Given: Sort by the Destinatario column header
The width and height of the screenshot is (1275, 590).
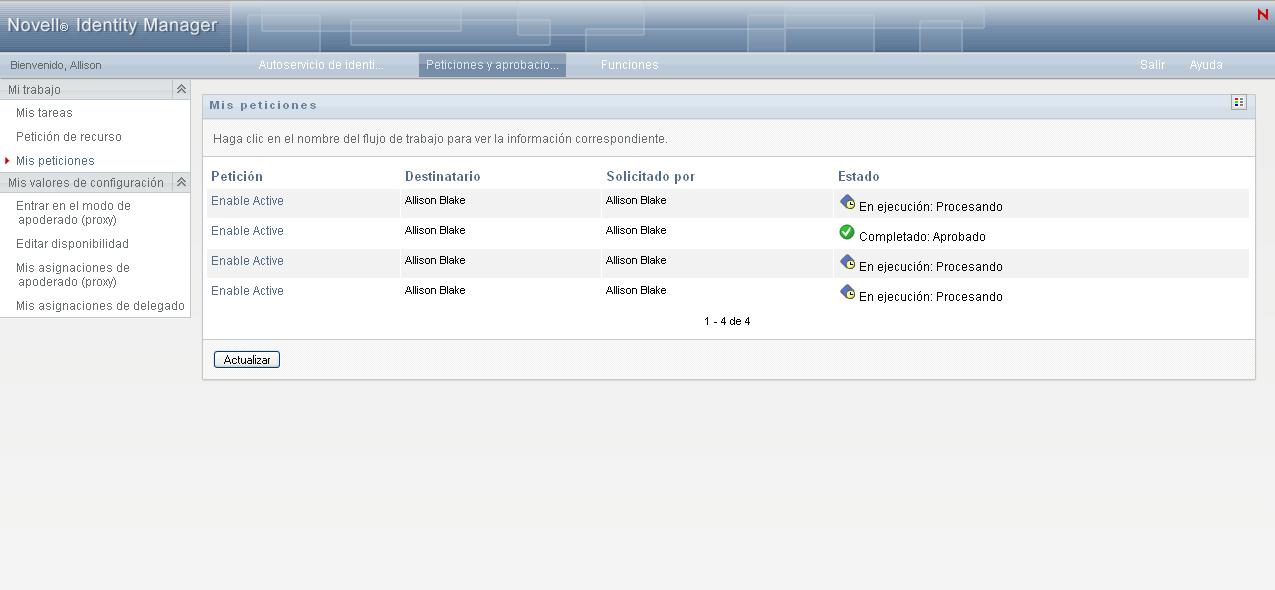Looking at the screenshot, I should click(443, 177).
